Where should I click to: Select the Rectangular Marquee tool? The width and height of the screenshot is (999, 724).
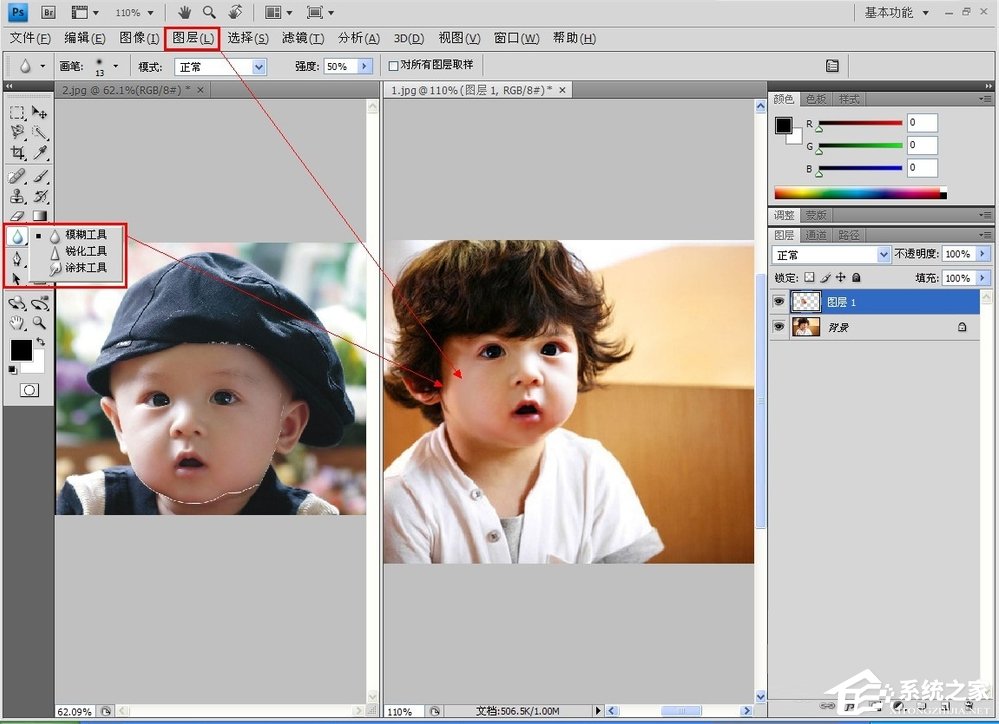[17, 113]
